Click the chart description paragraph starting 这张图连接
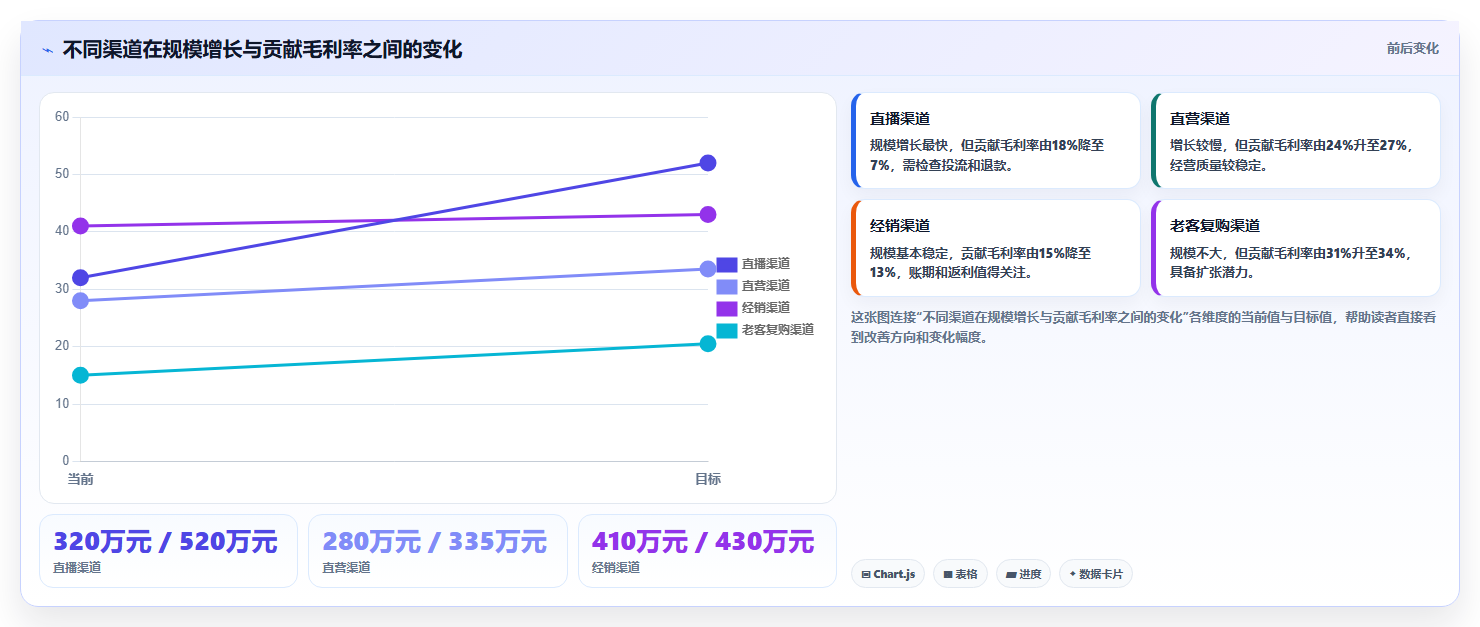Viewport: 1480px width, 627px height. pyautogui.click(x=1144, y=327)
